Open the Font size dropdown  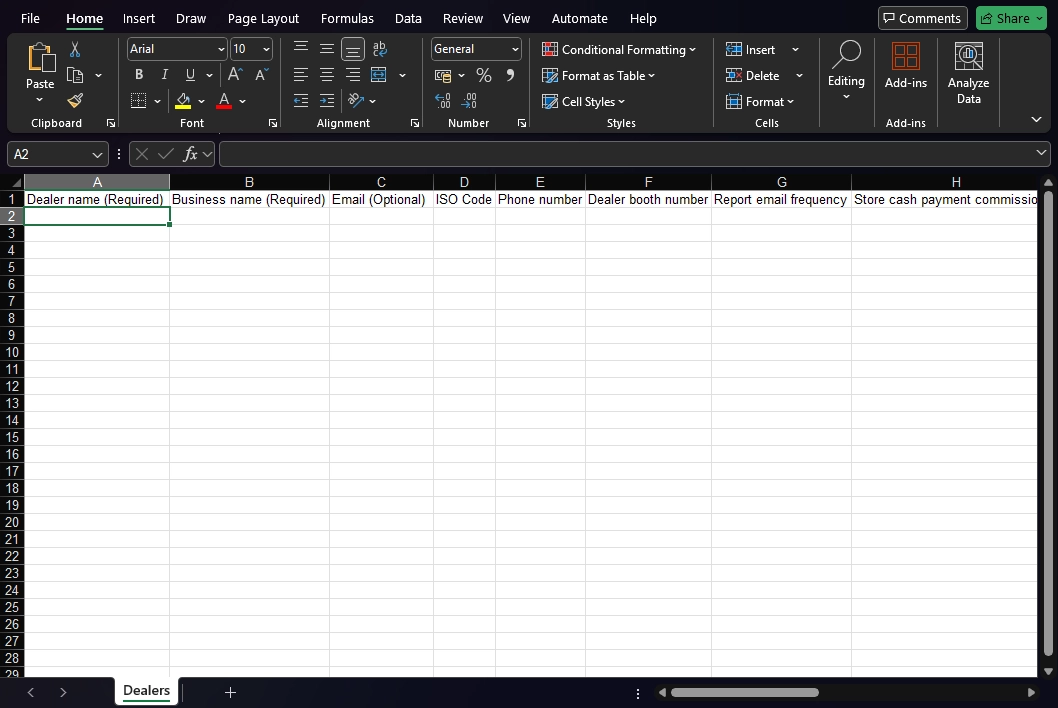pyautogui.click(x=267, y=49)
